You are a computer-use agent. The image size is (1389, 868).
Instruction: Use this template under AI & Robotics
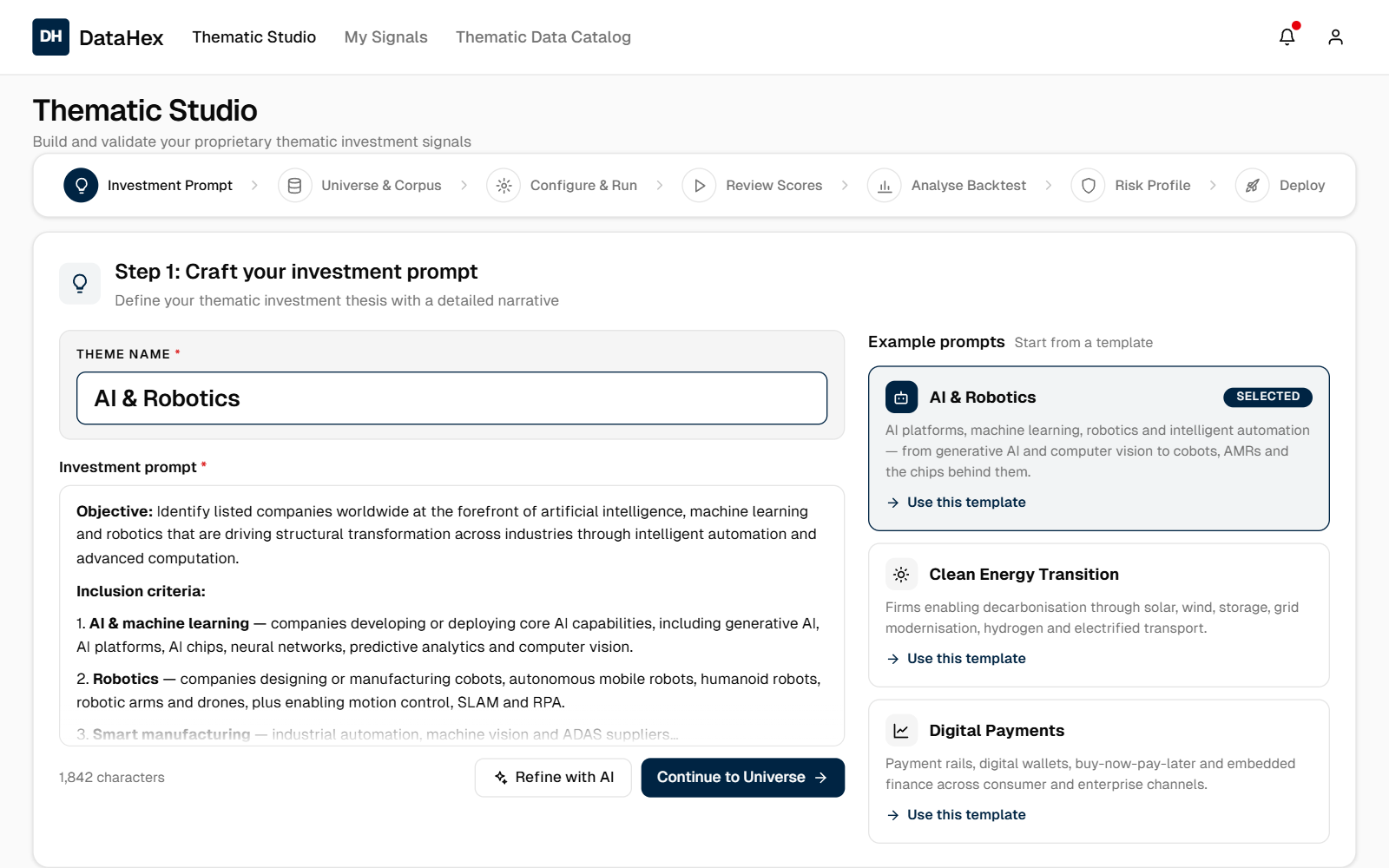[956, 503]
